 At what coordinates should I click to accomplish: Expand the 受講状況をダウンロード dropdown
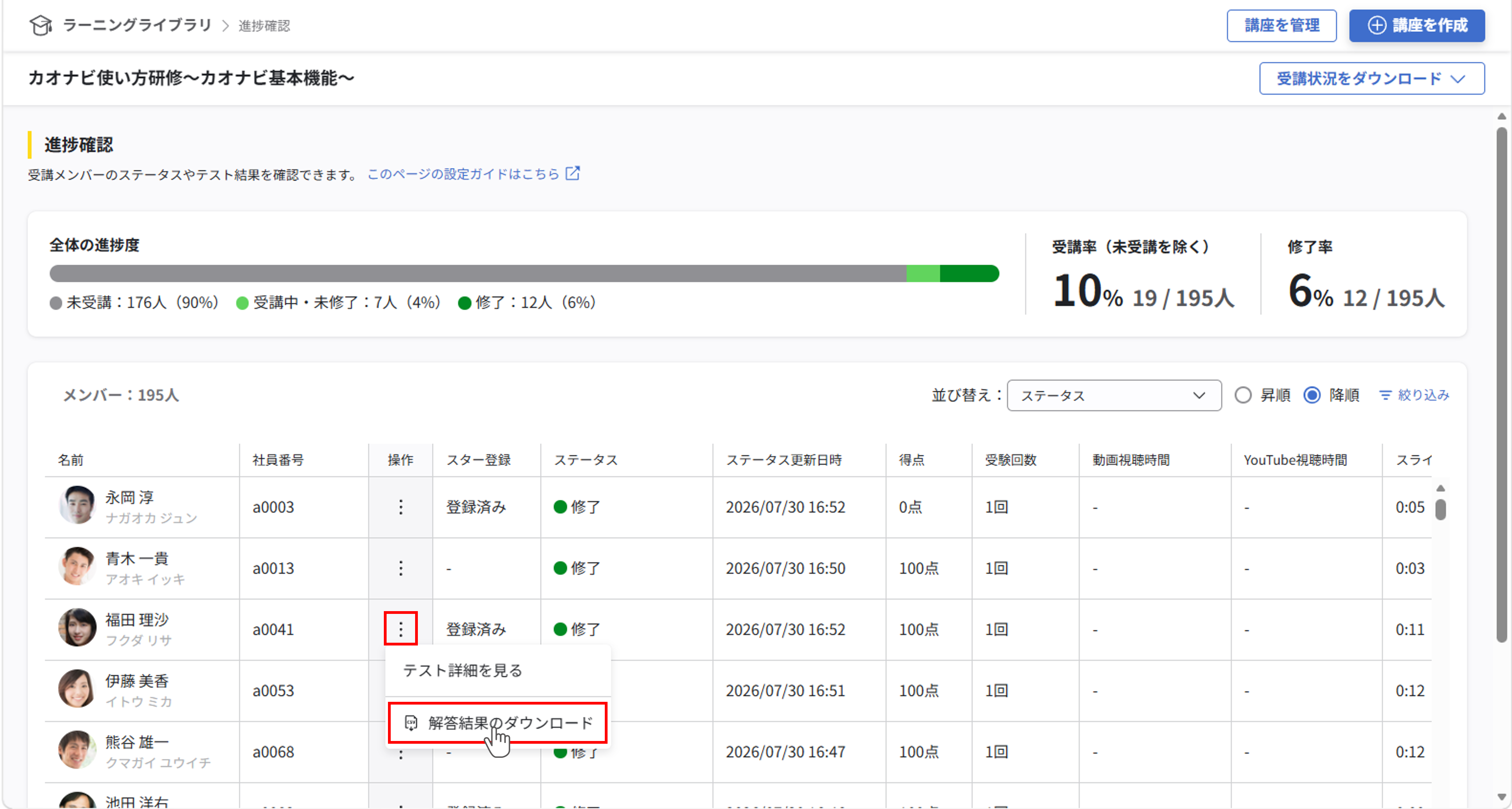click(x=1372, y=79)
